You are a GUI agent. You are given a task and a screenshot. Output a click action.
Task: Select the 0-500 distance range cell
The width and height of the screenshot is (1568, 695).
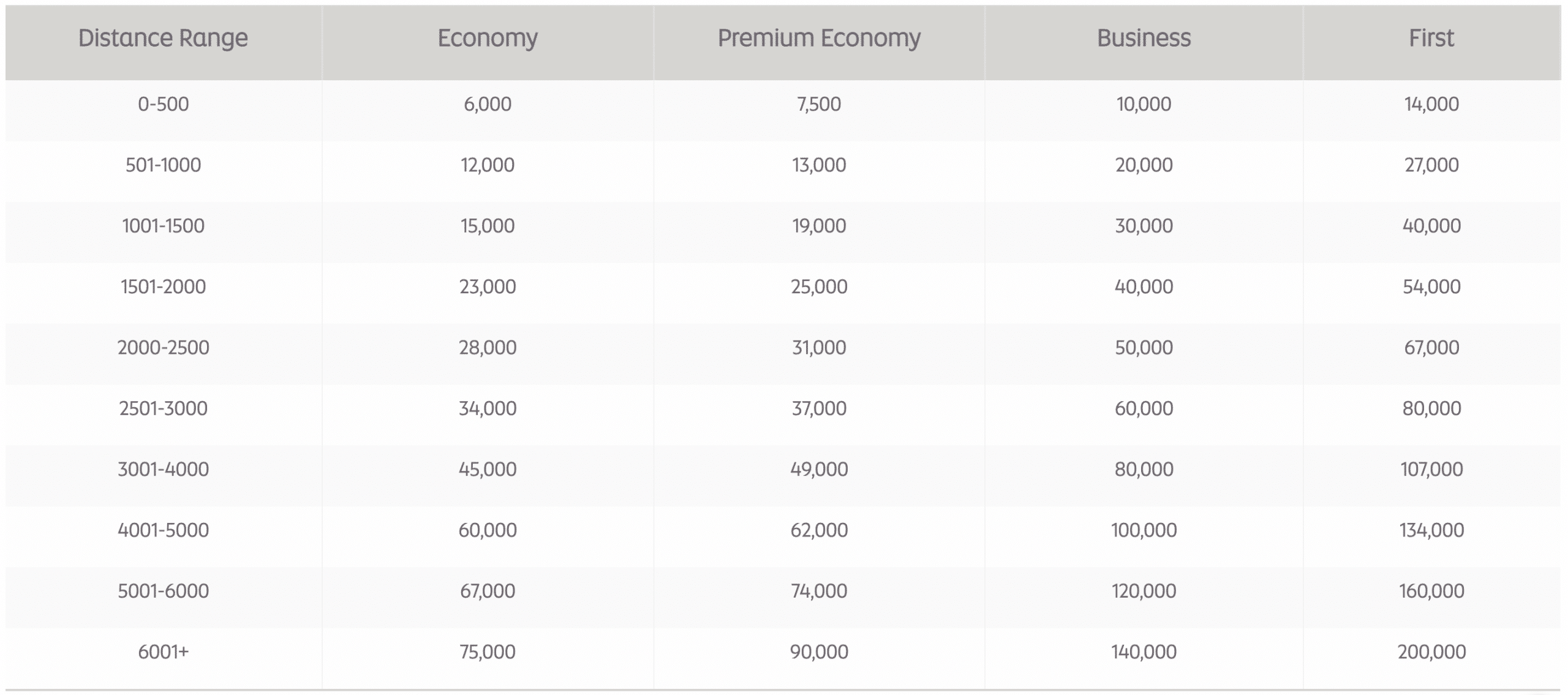[163, 104]
